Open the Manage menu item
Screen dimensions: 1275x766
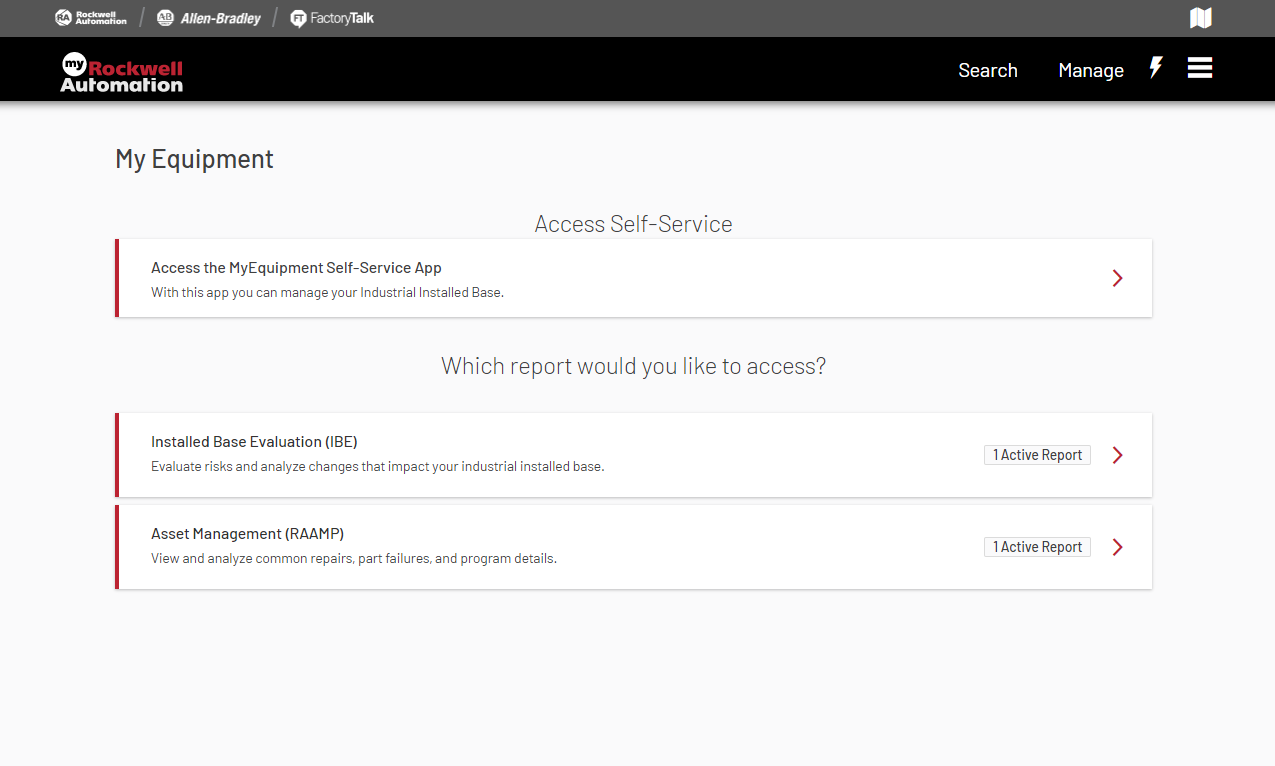pyautogui.click(x=1091, y=70)
